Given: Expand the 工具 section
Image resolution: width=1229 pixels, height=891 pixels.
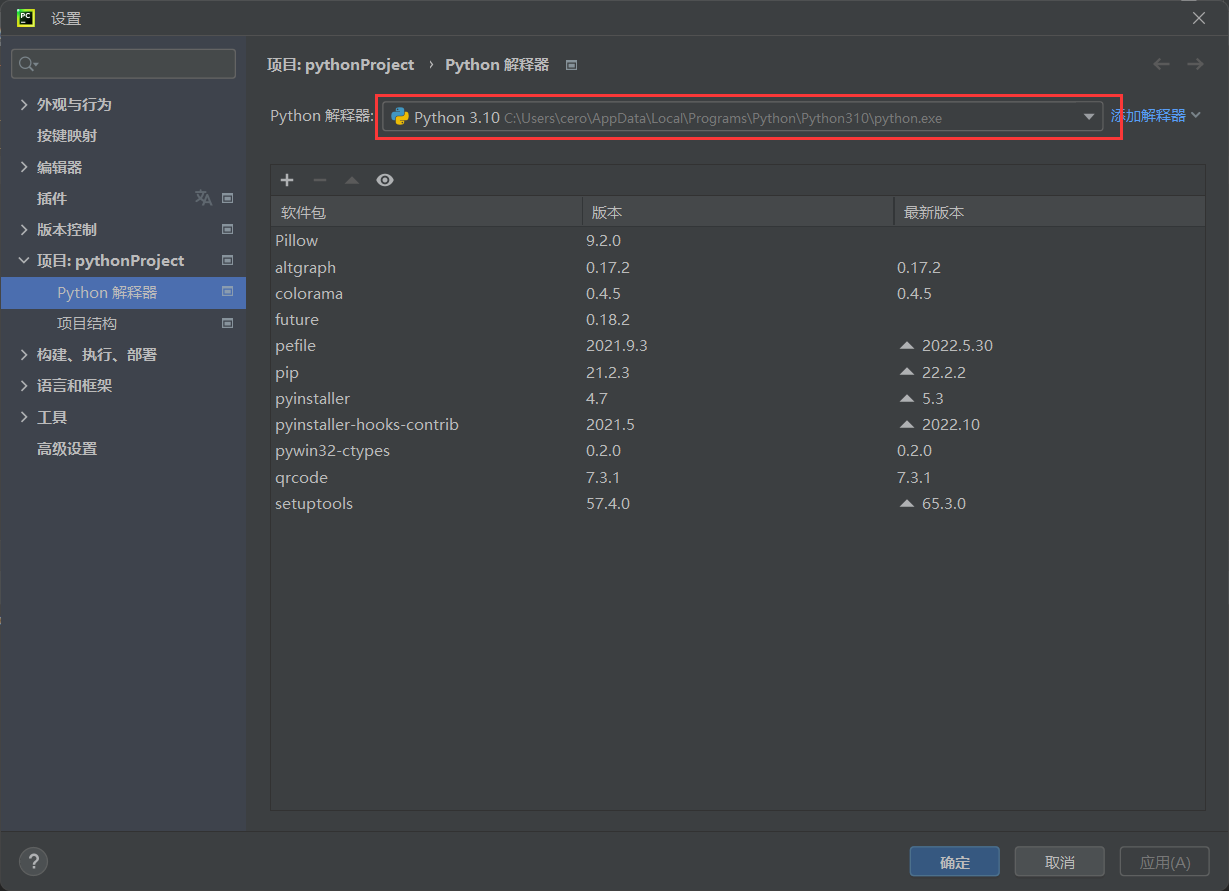Looking at the screenshot, I should pyautogui.click(x=25, y=417).
